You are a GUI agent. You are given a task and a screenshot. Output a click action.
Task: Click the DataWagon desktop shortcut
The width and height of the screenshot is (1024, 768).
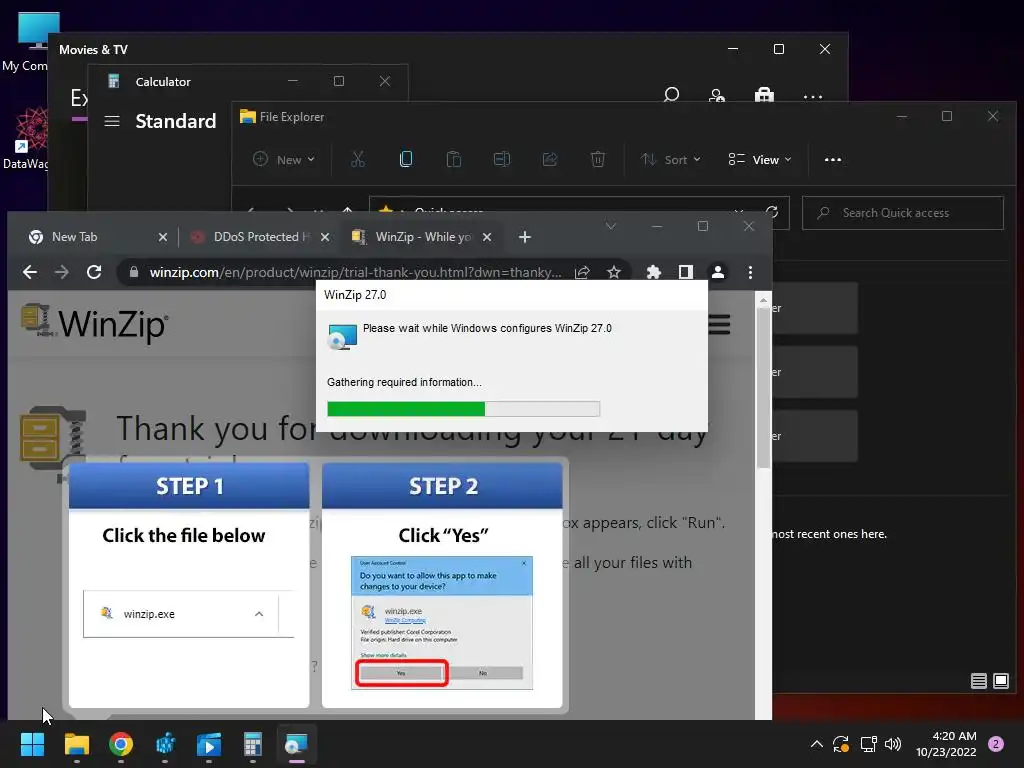click(x=25, y=138)
